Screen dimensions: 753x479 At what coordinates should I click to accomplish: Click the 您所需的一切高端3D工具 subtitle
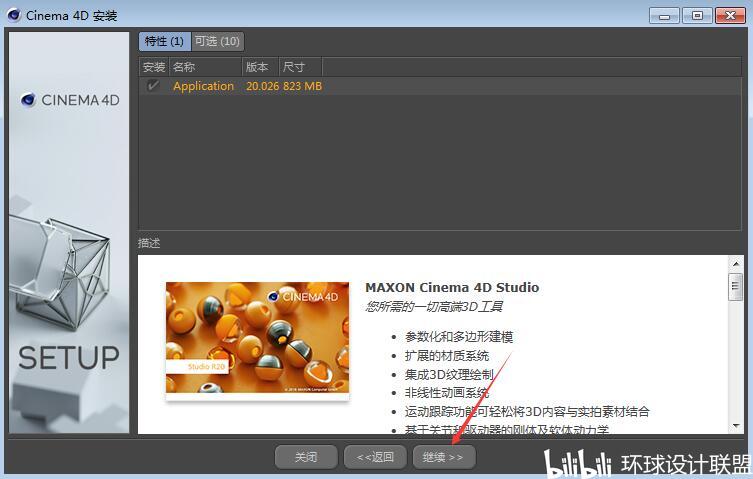point(434,307)
